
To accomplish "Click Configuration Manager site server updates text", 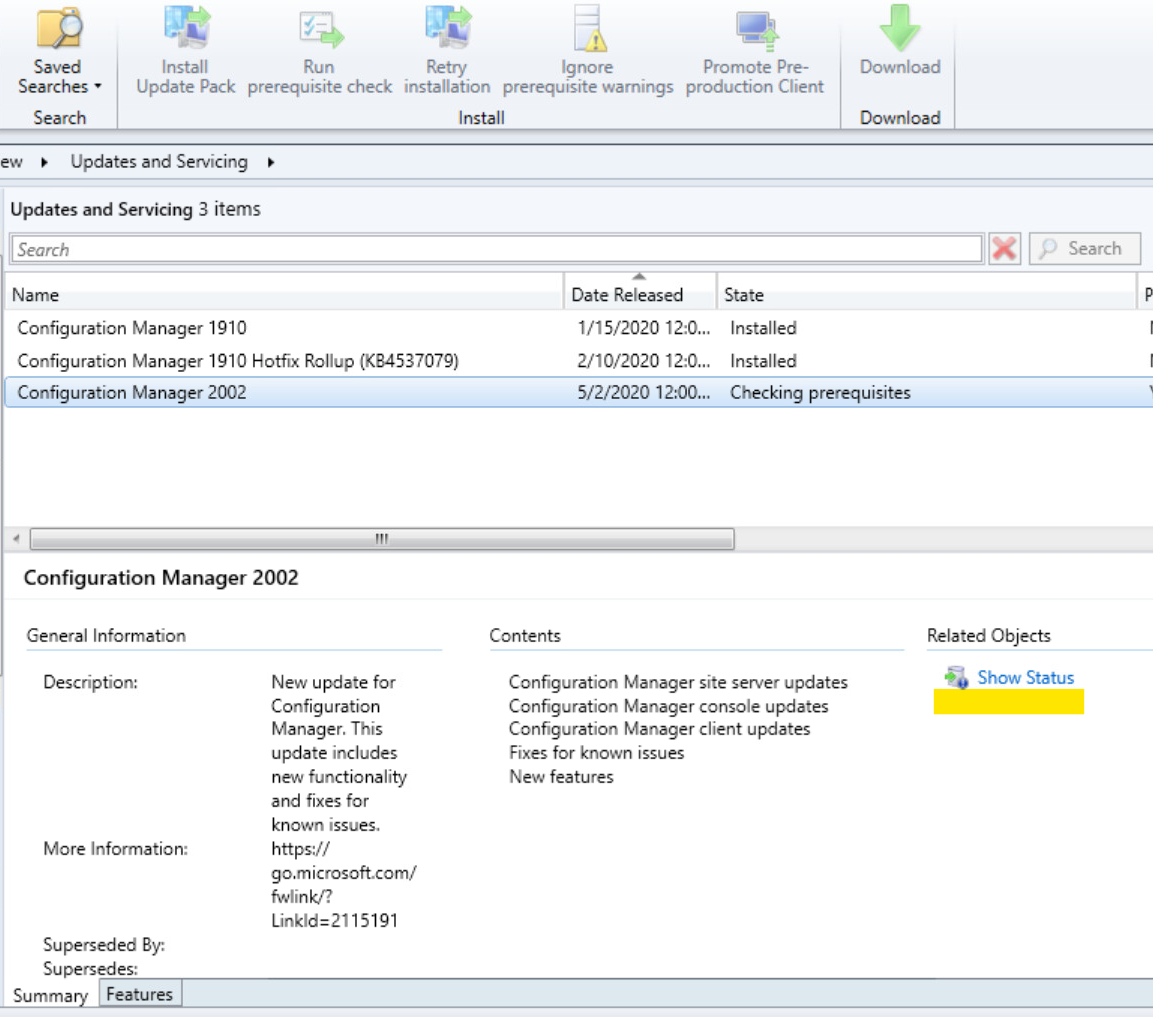I will tap(678, 682).
